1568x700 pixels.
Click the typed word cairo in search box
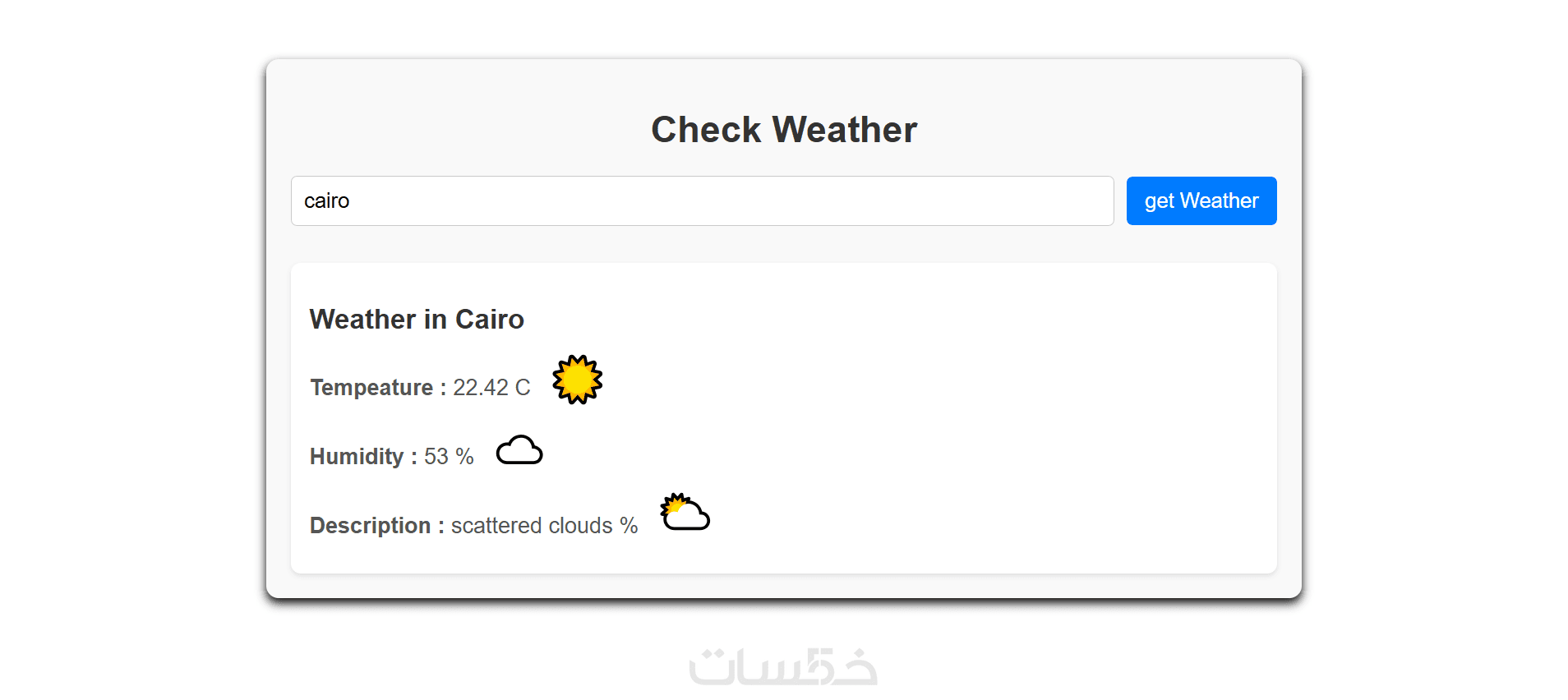click(326, 201)
